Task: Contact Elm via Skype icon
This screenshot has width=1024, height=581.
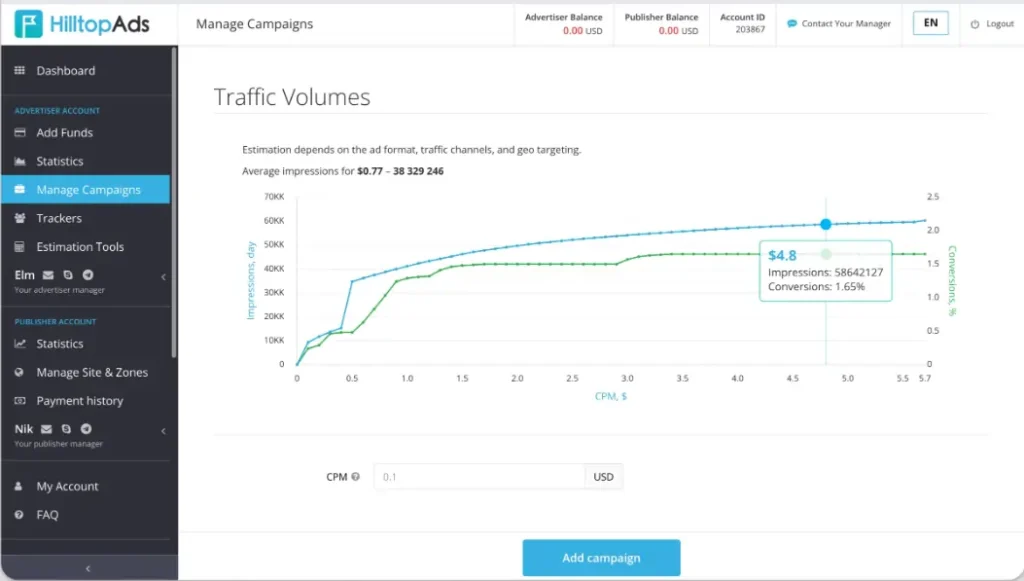Action: [x=68, y=275]
